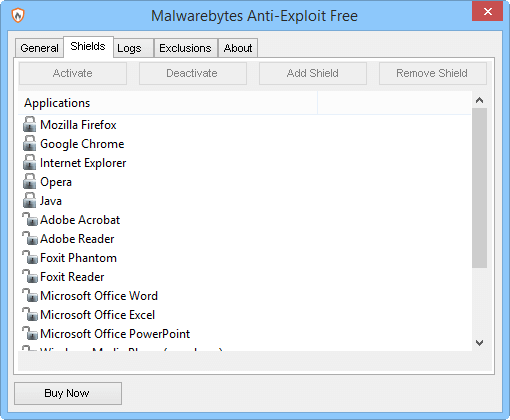Screen dimensions: 510x420
Task: Click the lock icon beside Google Chrome
Action: pyautogui.click(x=29, y=143)
